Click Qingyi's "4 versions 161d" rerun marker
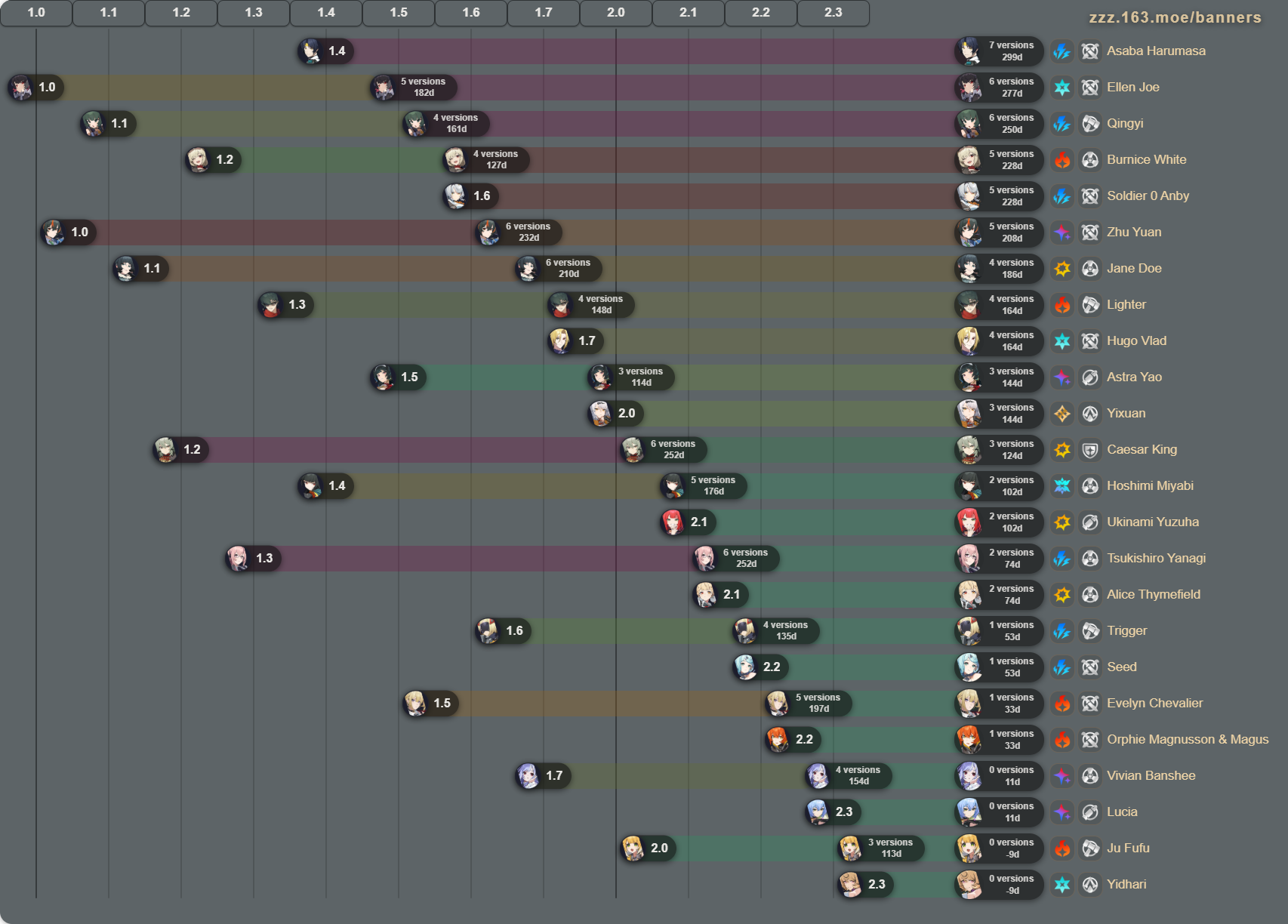This screenshot has width=1288, height=924. tap(446, 124)
